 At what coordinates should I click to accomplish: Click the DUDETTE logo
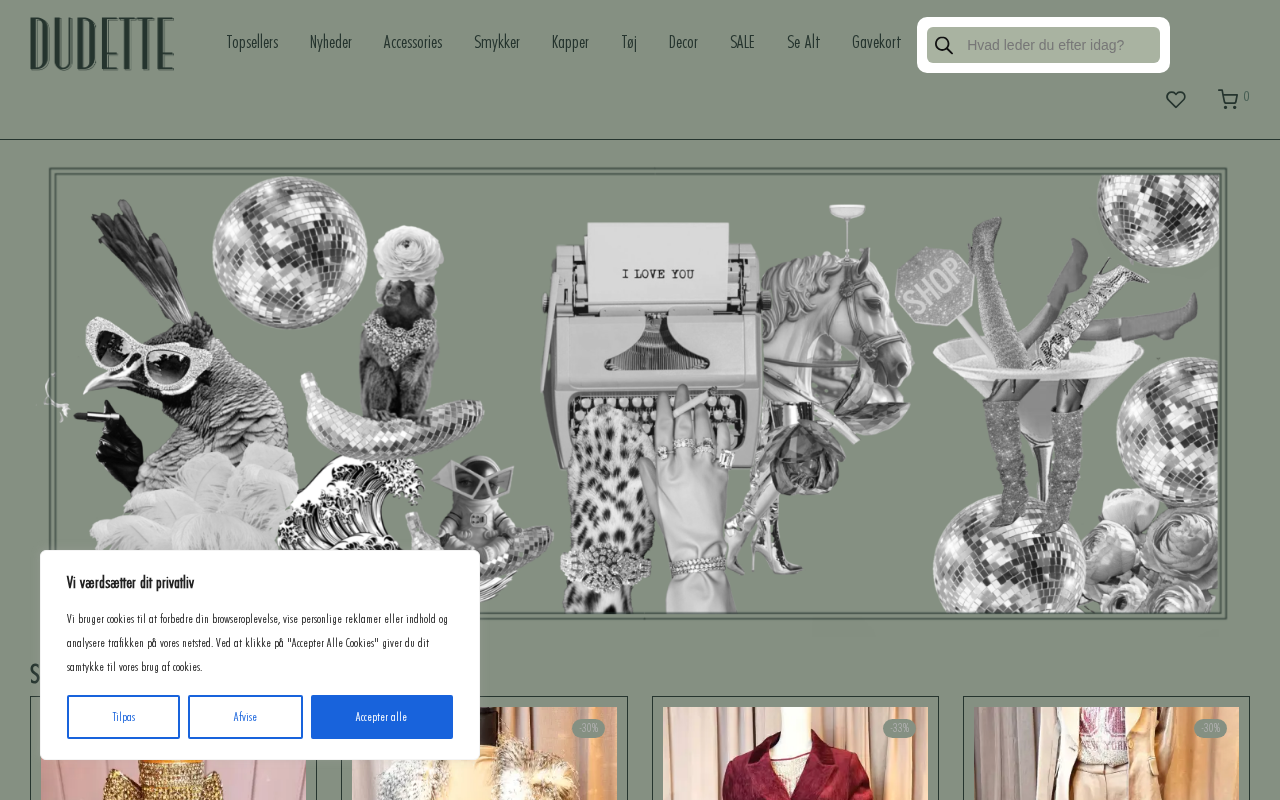(x=102, y=44)
